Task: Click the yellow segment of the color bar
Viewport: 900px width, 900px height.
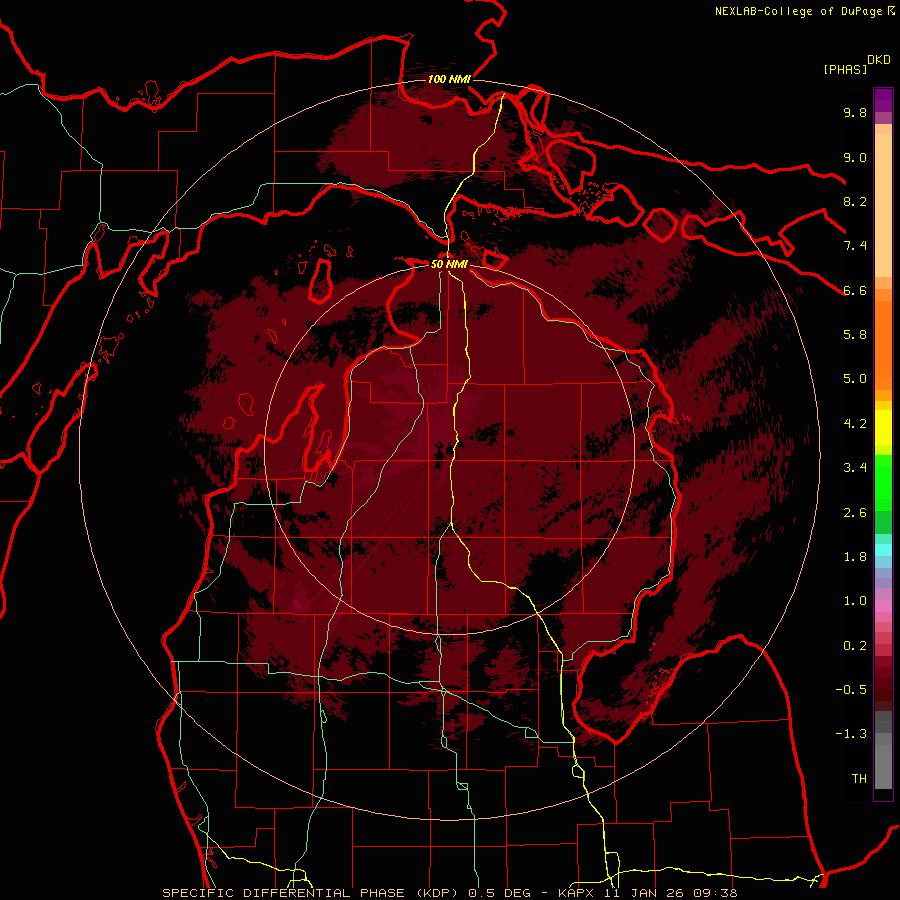Action: pos(883,428)
